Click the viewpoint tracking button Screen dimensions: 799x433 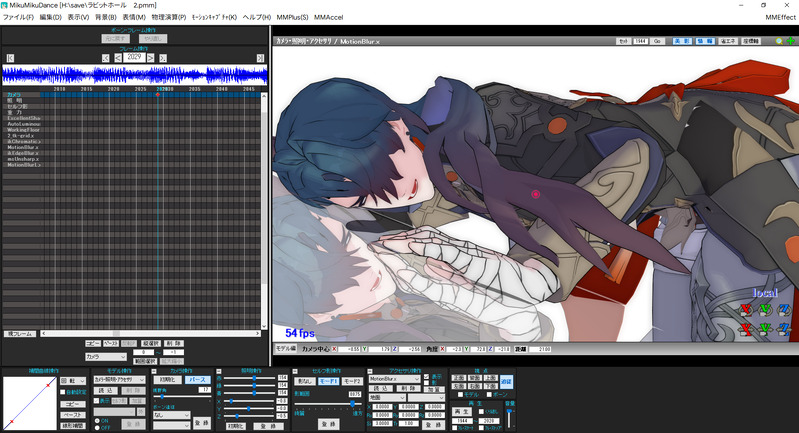coord(507,382)
